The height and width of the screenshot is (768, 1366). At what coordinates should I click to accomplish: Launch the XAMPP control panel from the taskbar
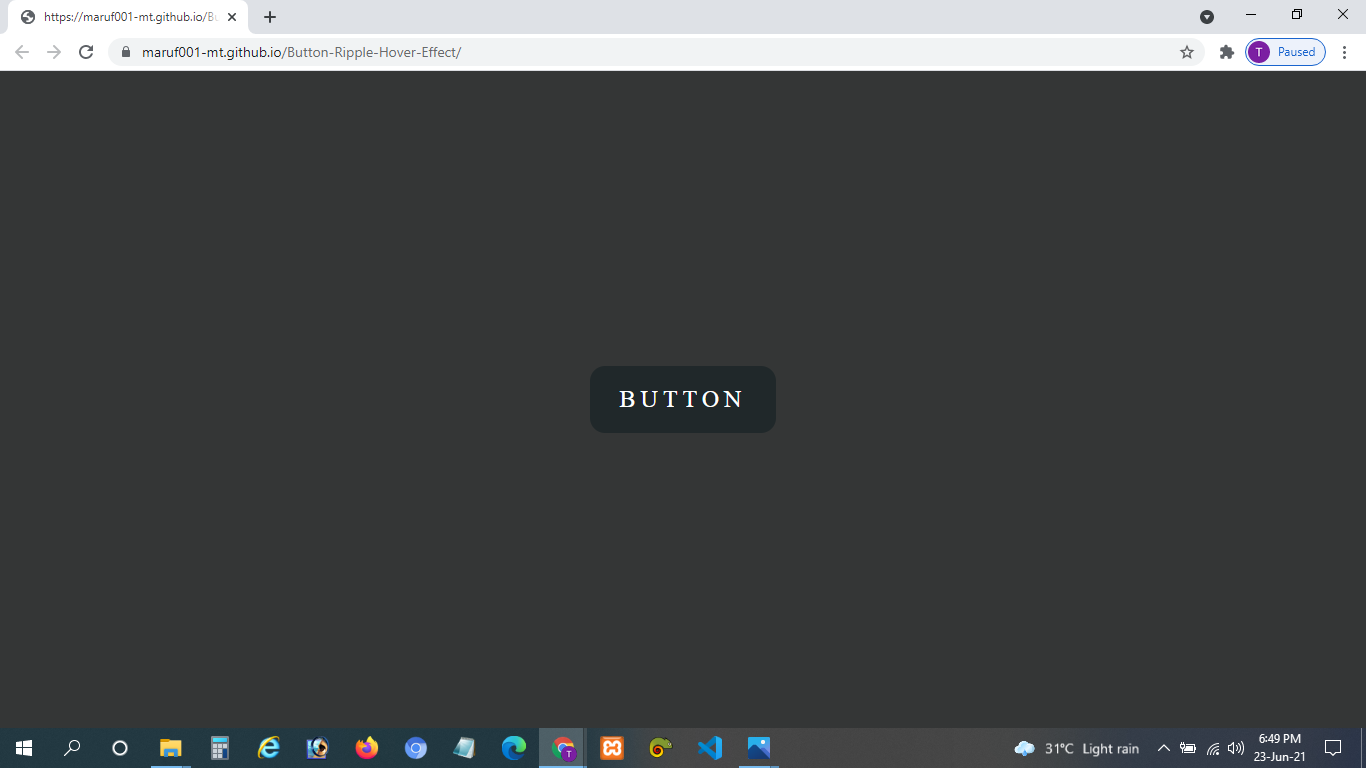pos(611,748)
